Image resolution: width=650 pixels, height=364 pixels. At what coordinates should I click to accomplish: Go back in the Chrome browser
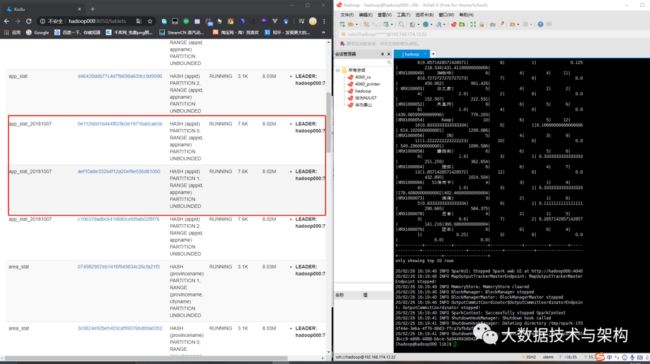click(x=6, y=21)
